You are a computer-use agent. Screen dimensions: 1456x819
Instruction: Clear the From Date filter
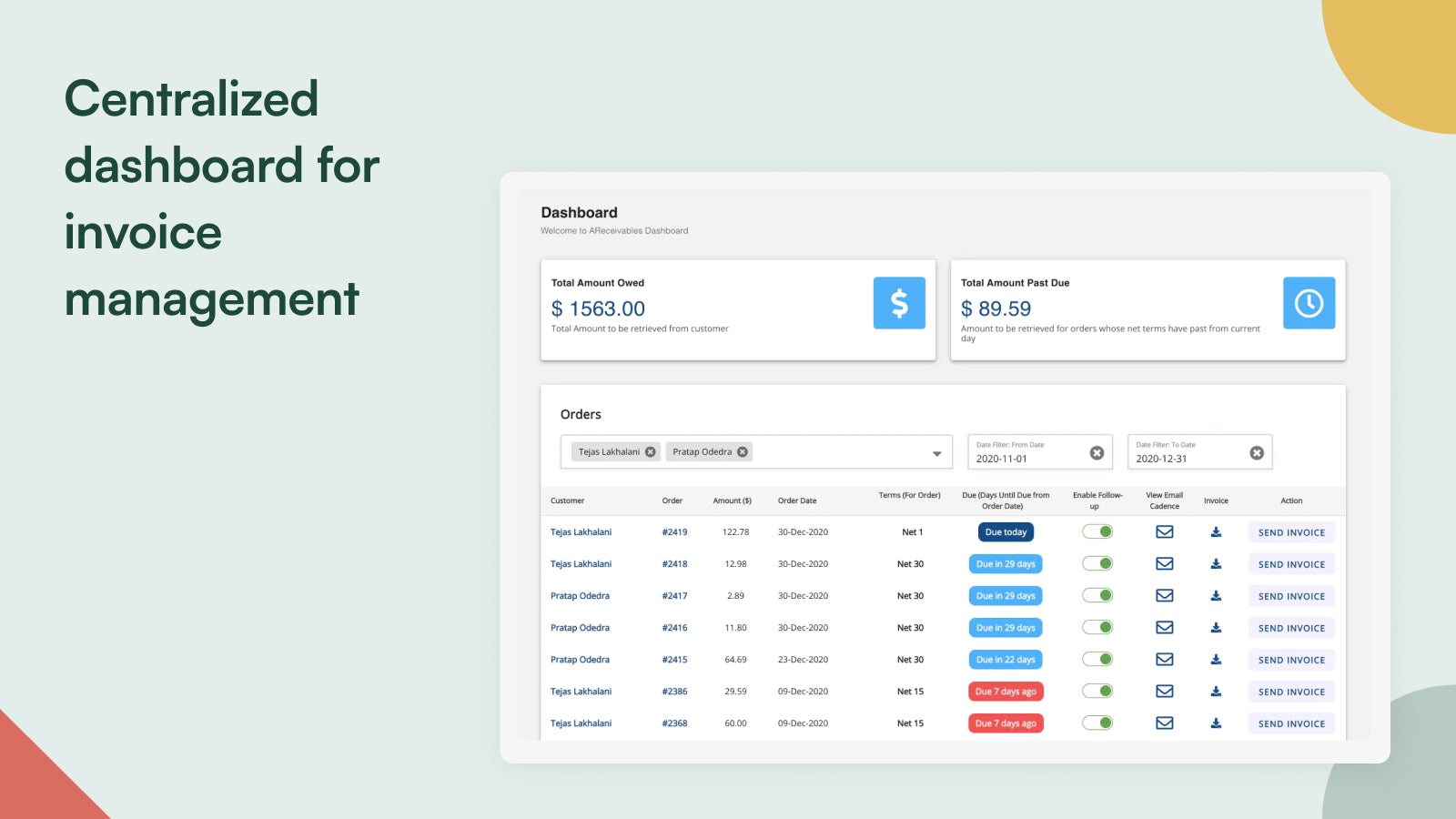point(1097,452)
